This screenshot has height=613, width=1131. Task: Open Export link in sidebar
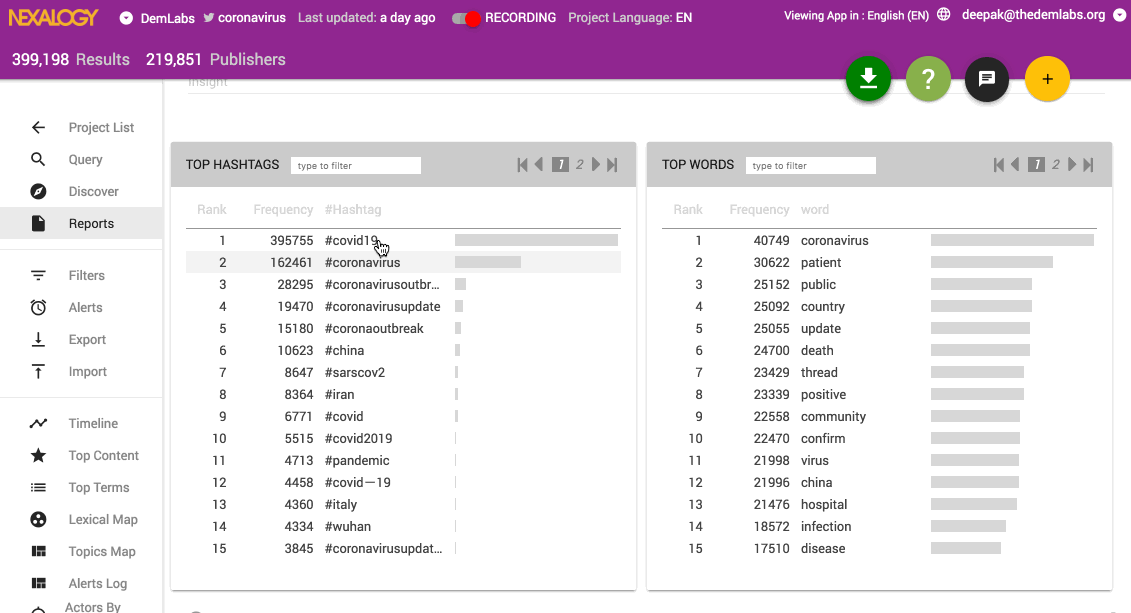coord(87,339)
